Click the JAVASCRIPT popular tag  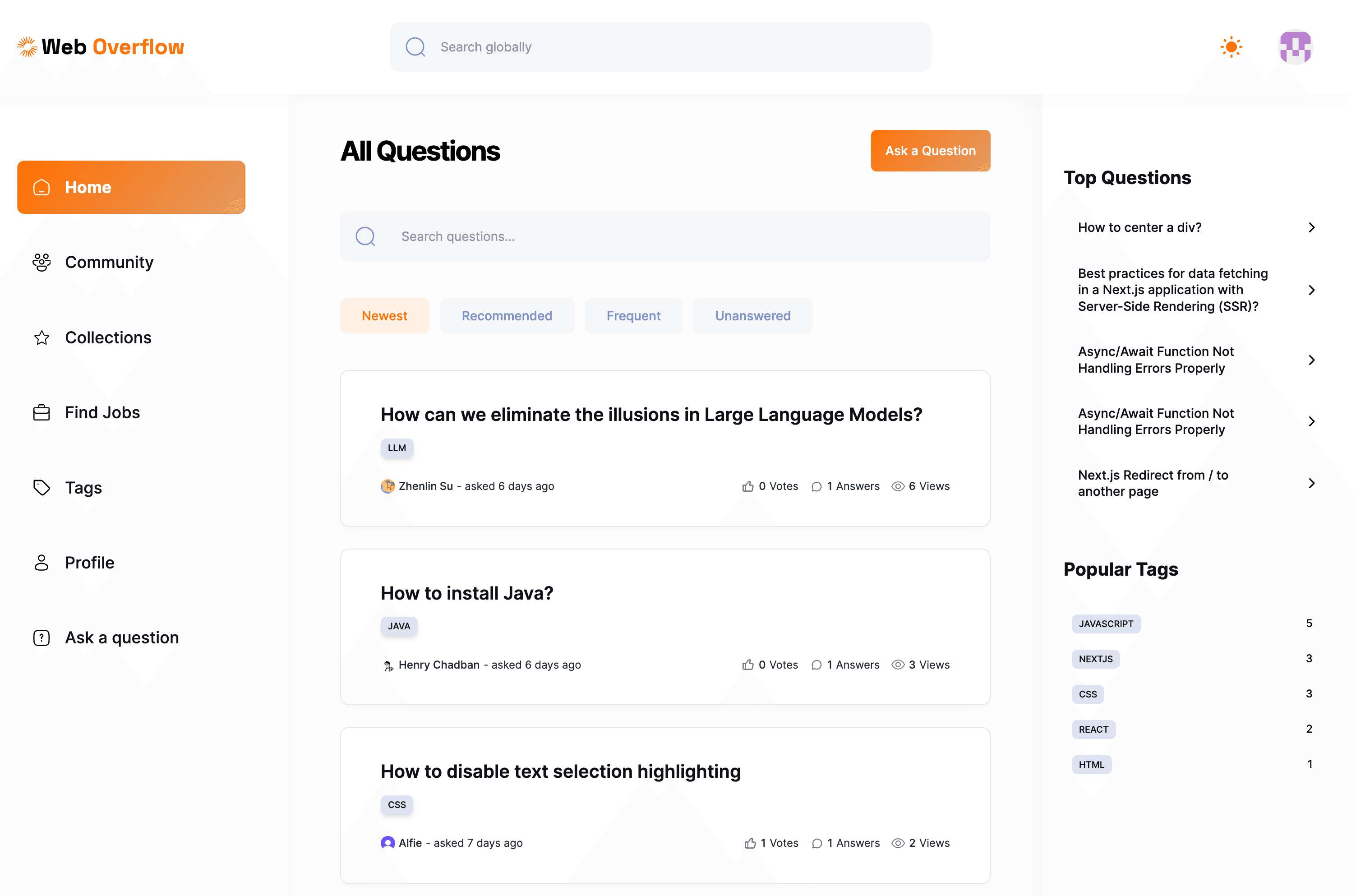(1105, 624)
